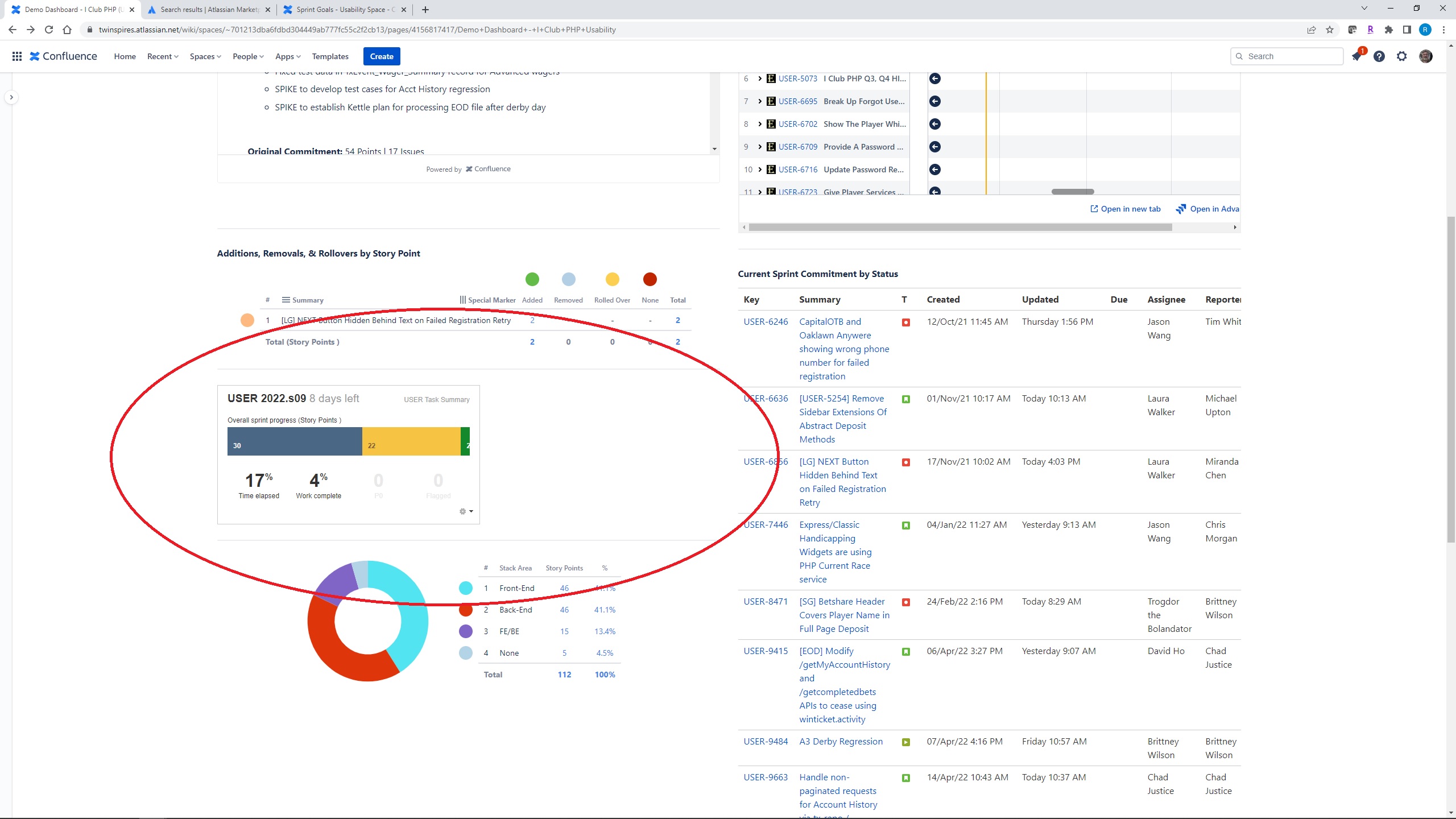The height and width of the screenshot is (819, 1456).
Task: Click the bug type icon for USER-6246
Action: click(x=906, y=322)
